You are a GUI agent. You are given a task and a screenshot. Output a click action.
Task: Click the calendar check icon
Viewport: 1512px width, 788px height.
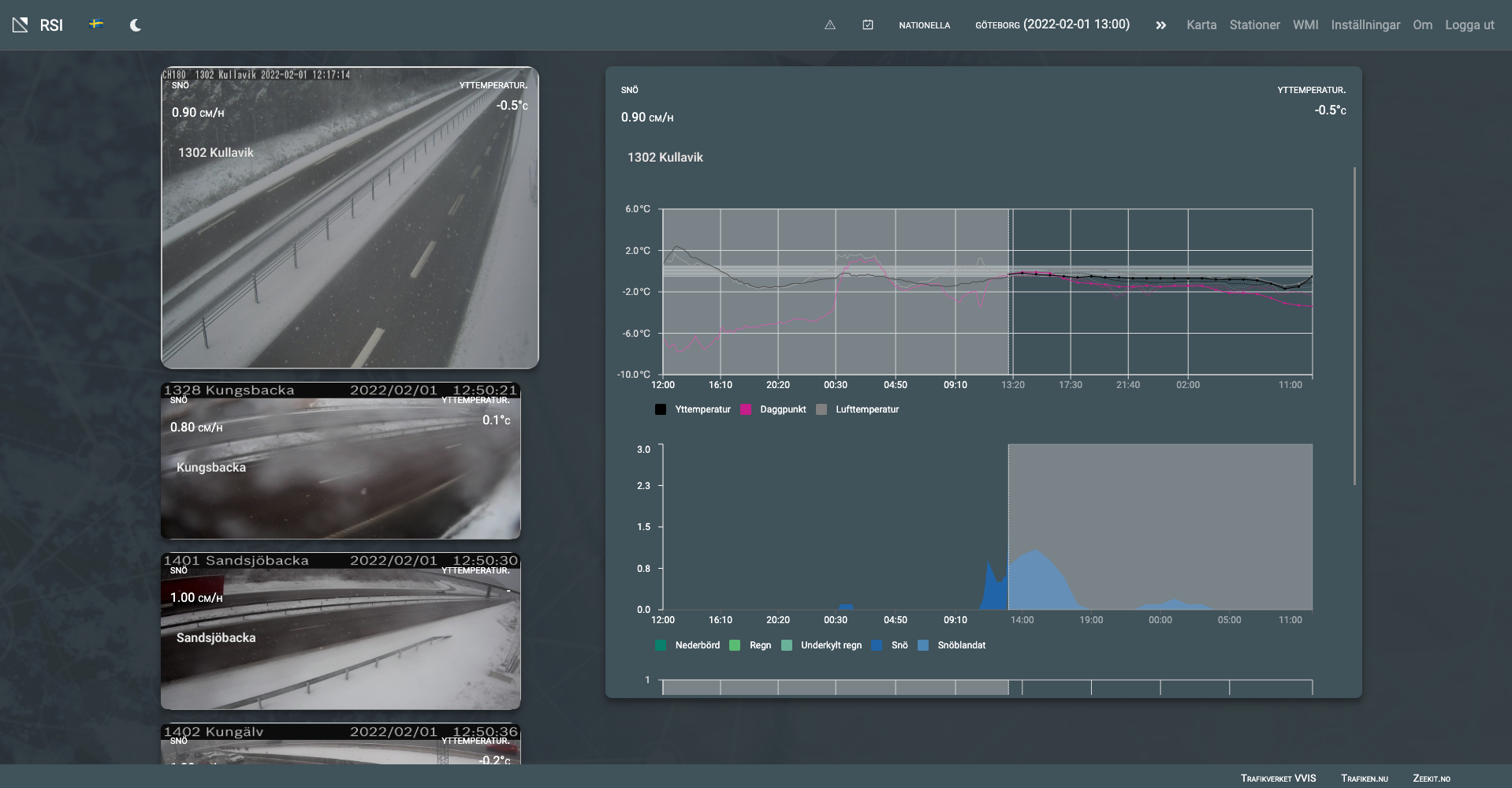pyautogui.click(x=867, y=25)
